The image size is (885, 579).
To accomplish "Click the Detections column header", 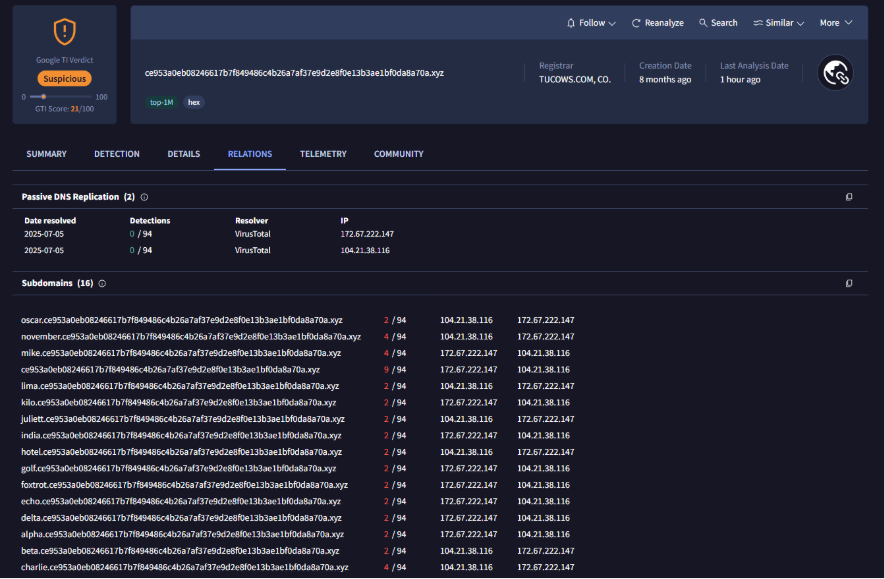I will 150,221.
